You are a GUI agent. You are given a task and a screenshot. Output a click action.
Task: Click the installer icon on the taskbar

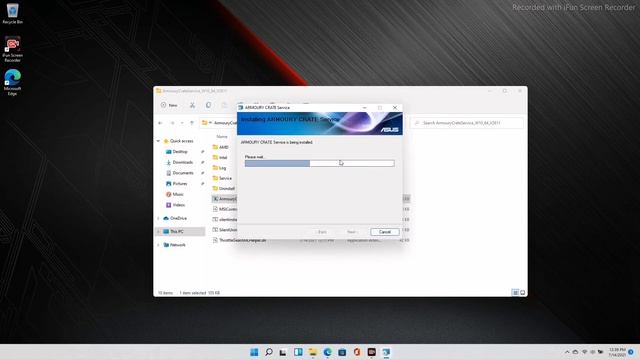pos(386,352)
